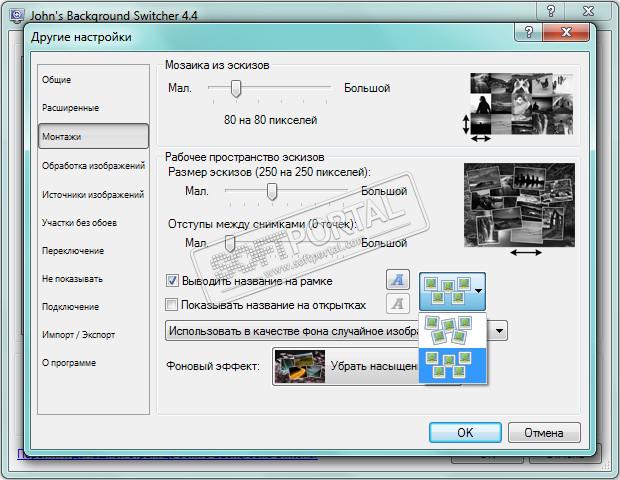Image resolution: width=620 pixels, height=480 pixels.
Task: Toggle Выводить название на рамке checkbox
Action: pos(172,281)
